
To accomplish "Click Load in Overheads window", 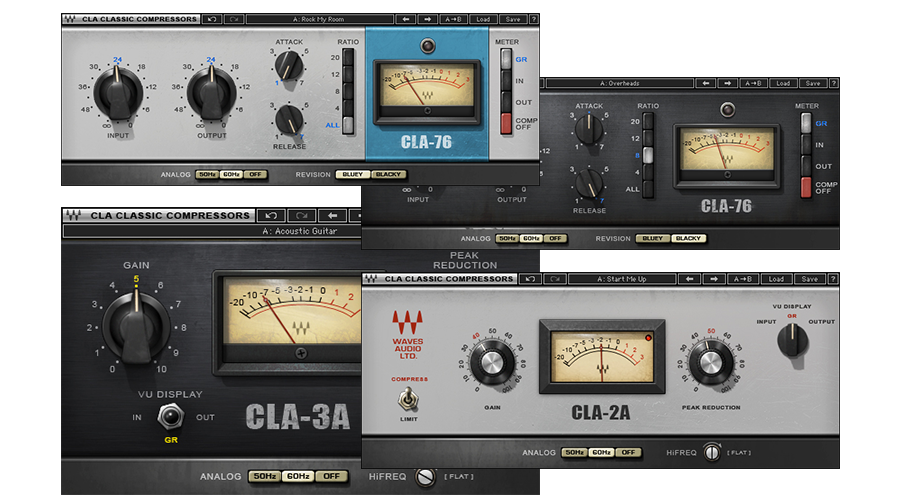I will tap(783, 83).
